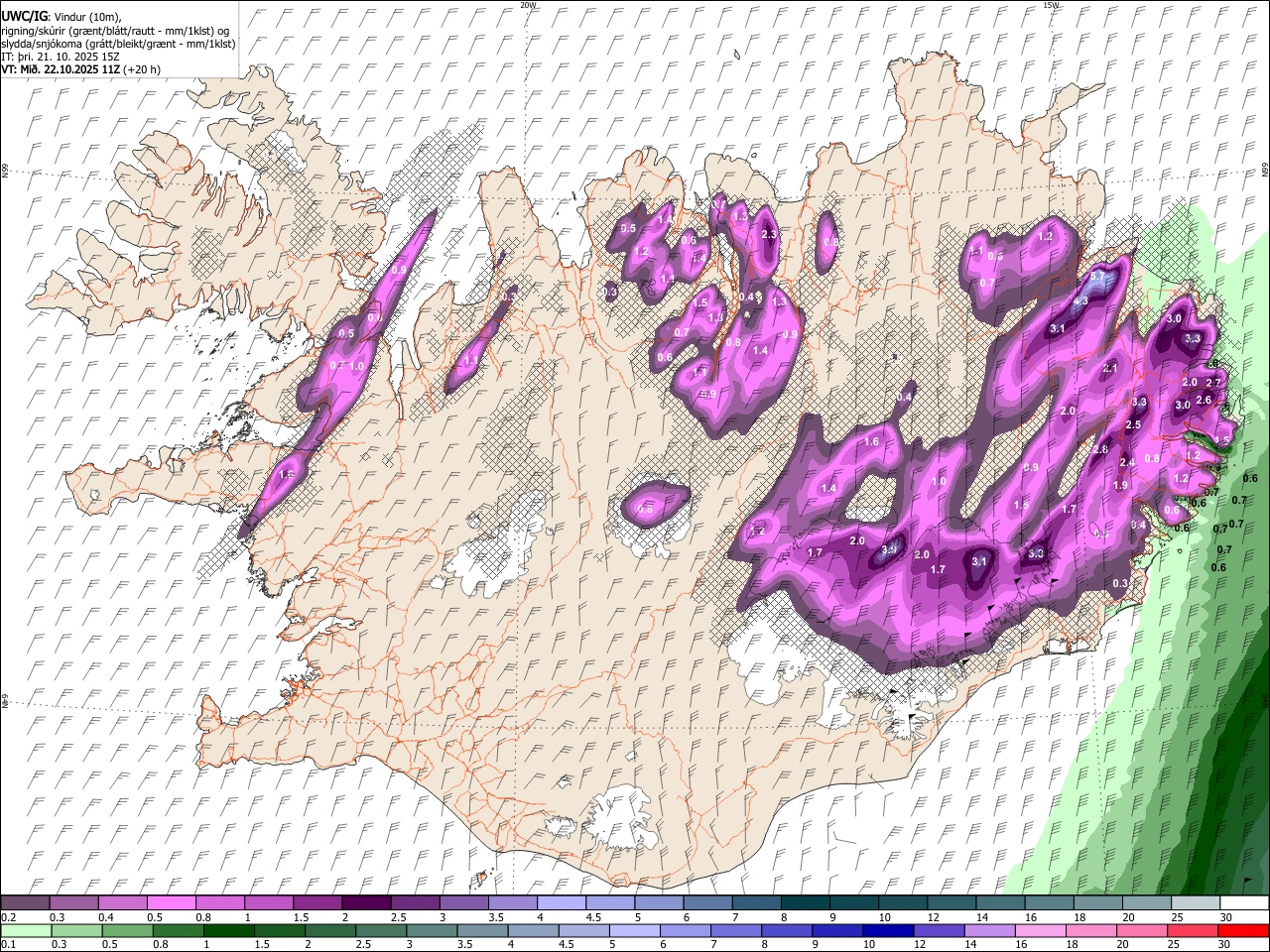
Task: Click the "15W" longitude label
Action: click(x=1052, y=5)
